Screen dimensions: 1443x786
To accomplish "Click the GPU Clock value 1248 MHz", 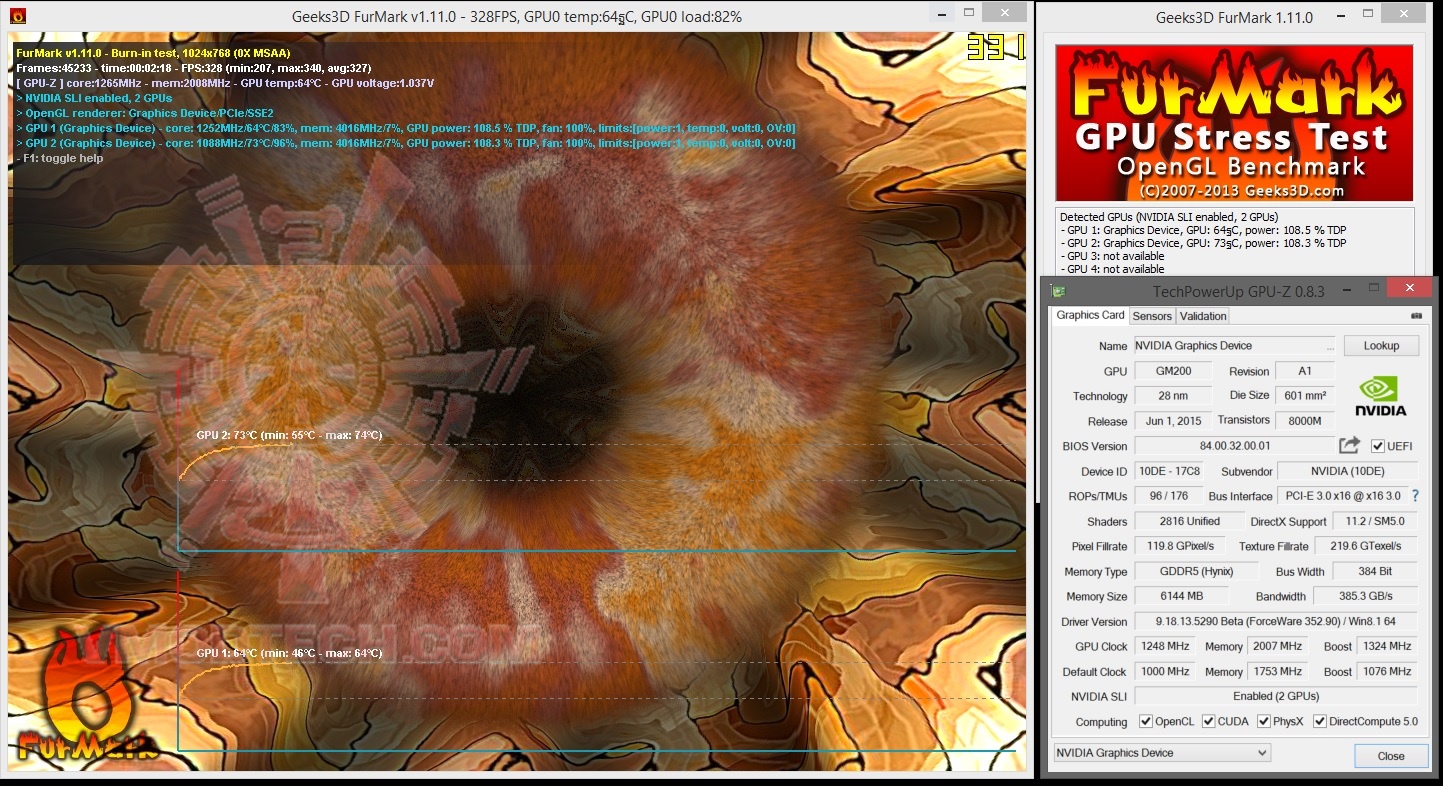I will pos(1165,647).
